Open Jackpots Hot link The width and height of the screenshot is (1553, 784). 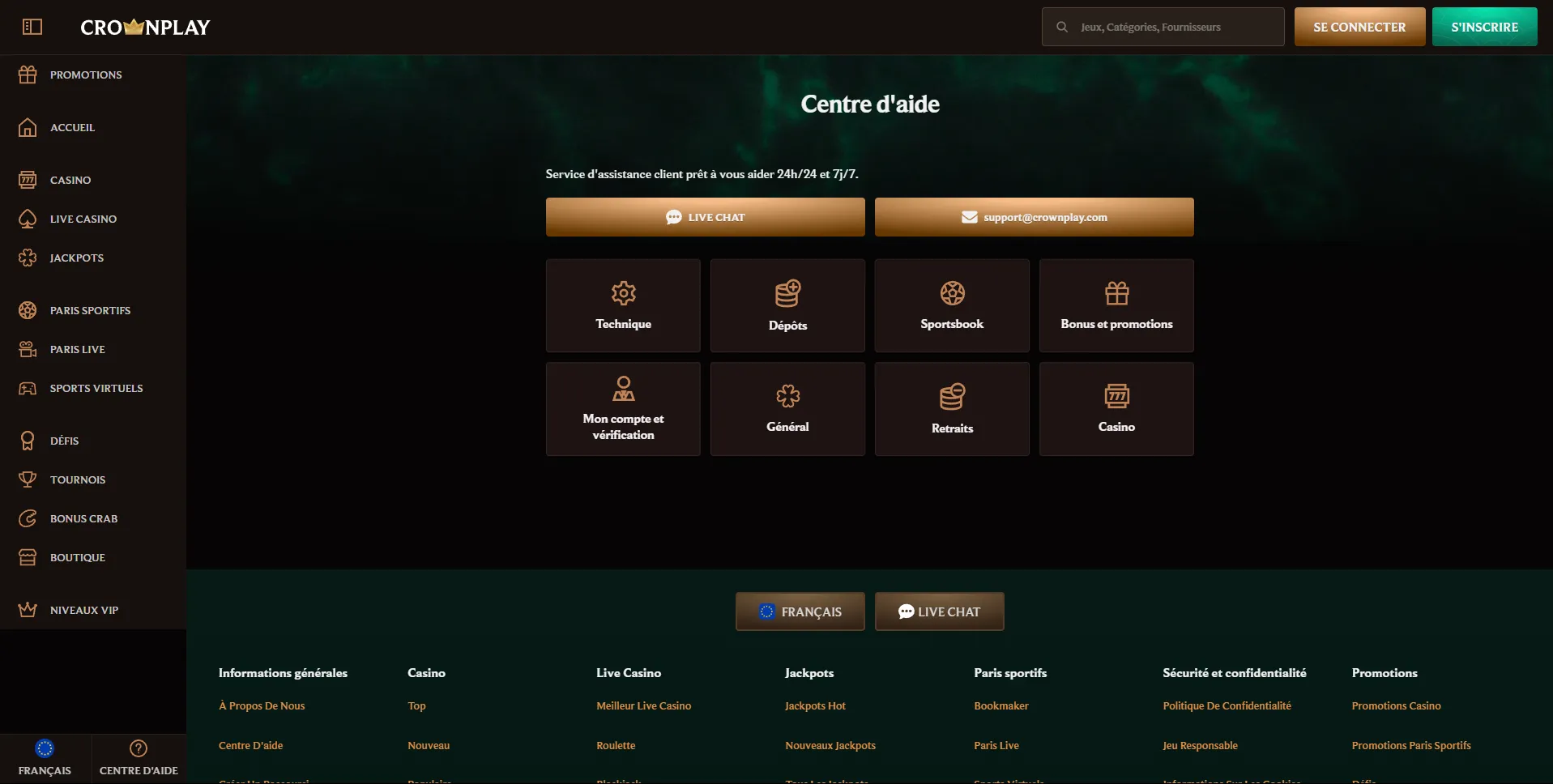pos(815,705)
